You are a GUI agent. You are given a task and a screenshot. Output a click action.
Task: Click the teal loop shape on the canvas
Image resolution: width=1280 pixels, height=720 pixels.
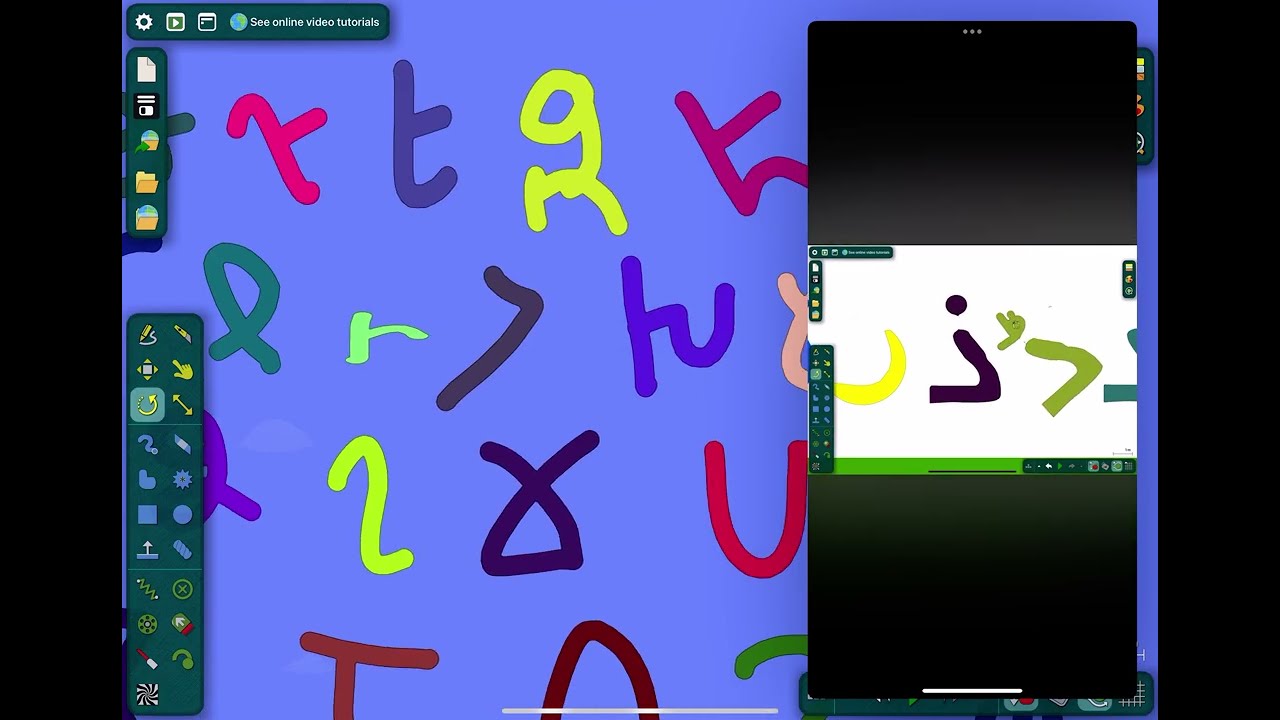(245, 305)
